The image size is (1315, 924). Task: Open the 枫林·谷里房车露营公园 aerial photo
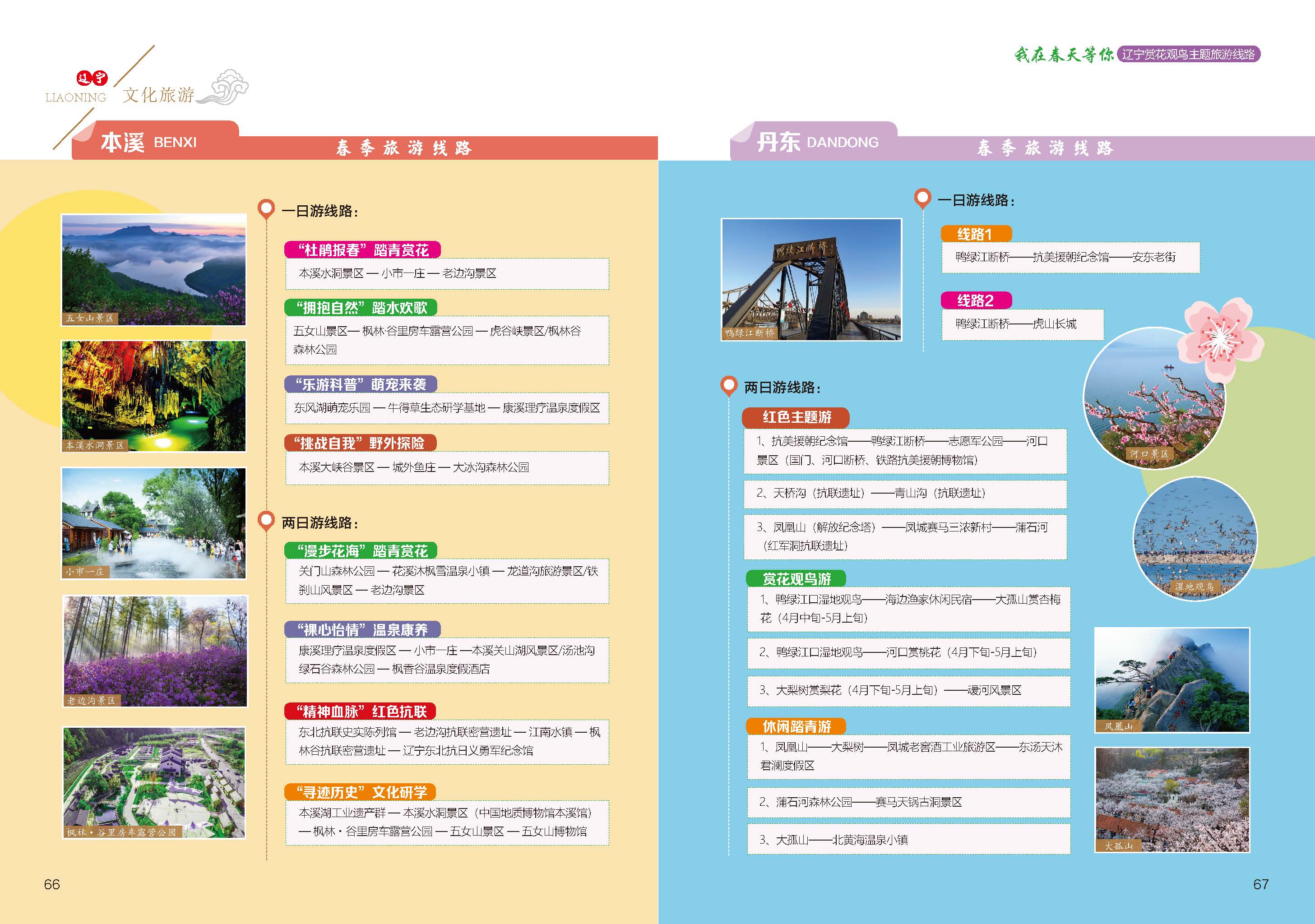[x=154, y=783]
